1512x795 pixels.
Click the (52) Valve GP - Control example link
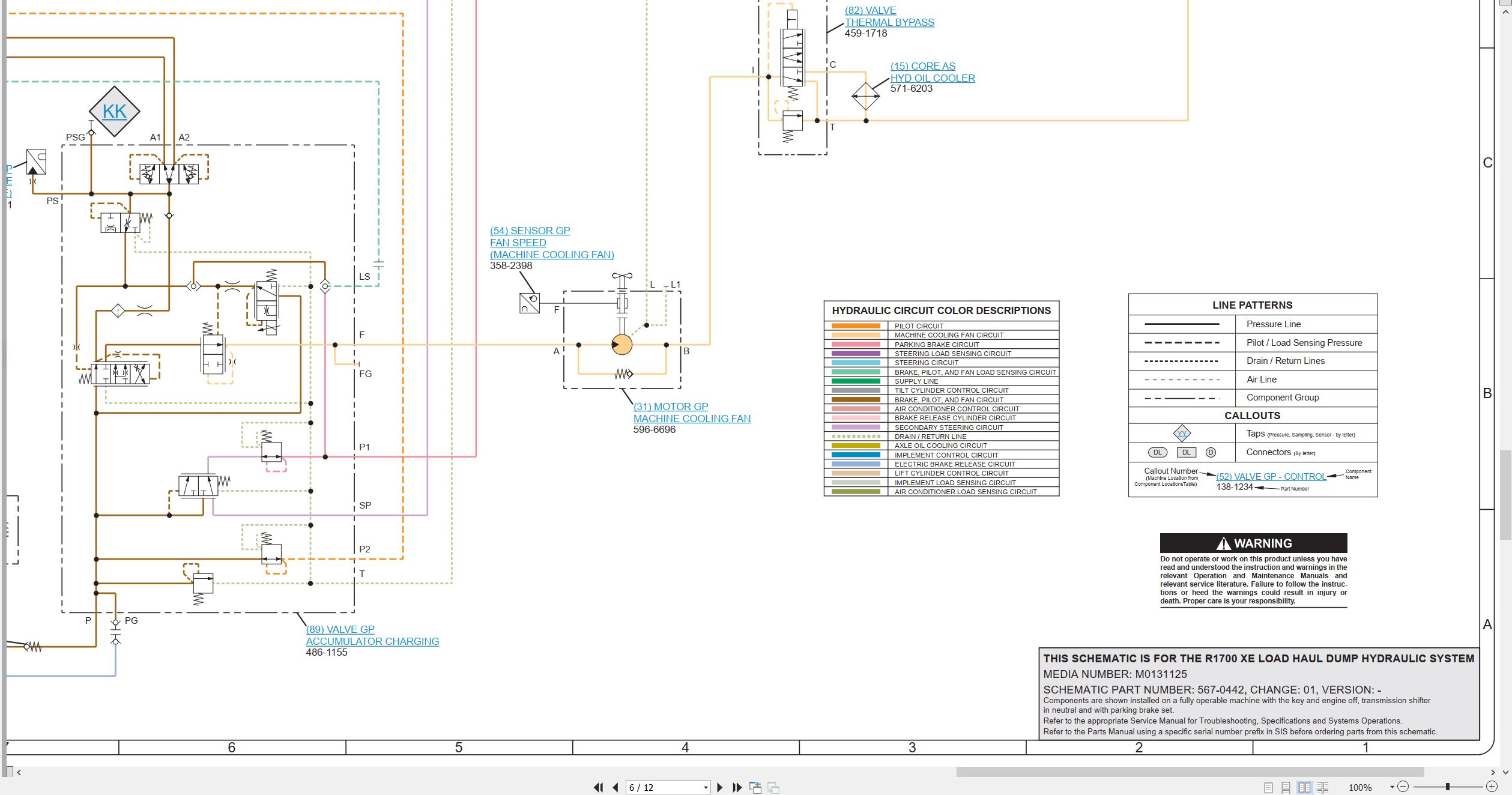(x=1271, y=477)
